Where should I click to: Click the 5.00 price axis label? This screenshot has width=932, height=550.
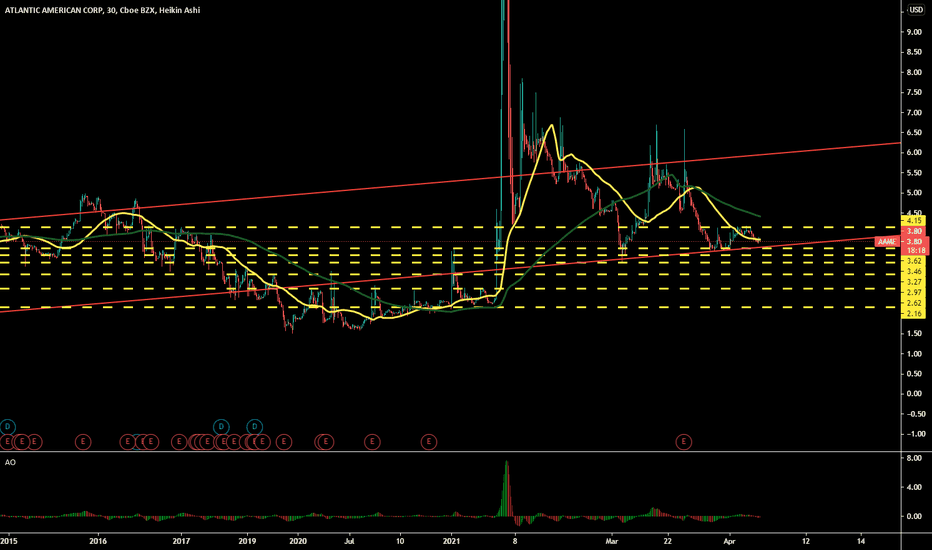tap(914, 193)
